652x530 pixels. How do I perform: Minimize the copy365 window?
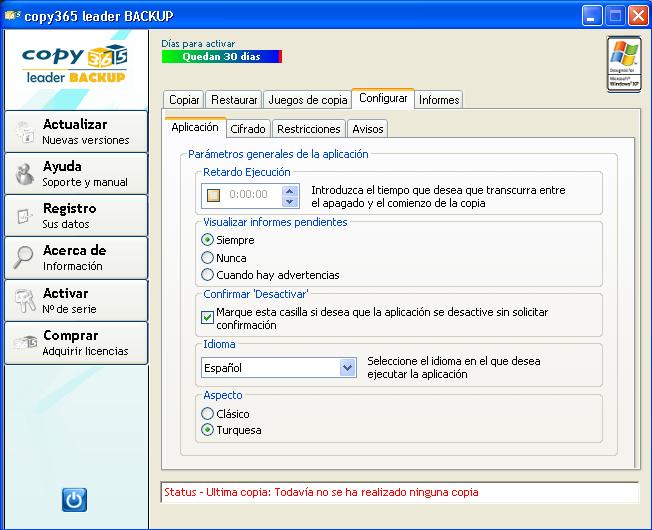pos(591,16)
